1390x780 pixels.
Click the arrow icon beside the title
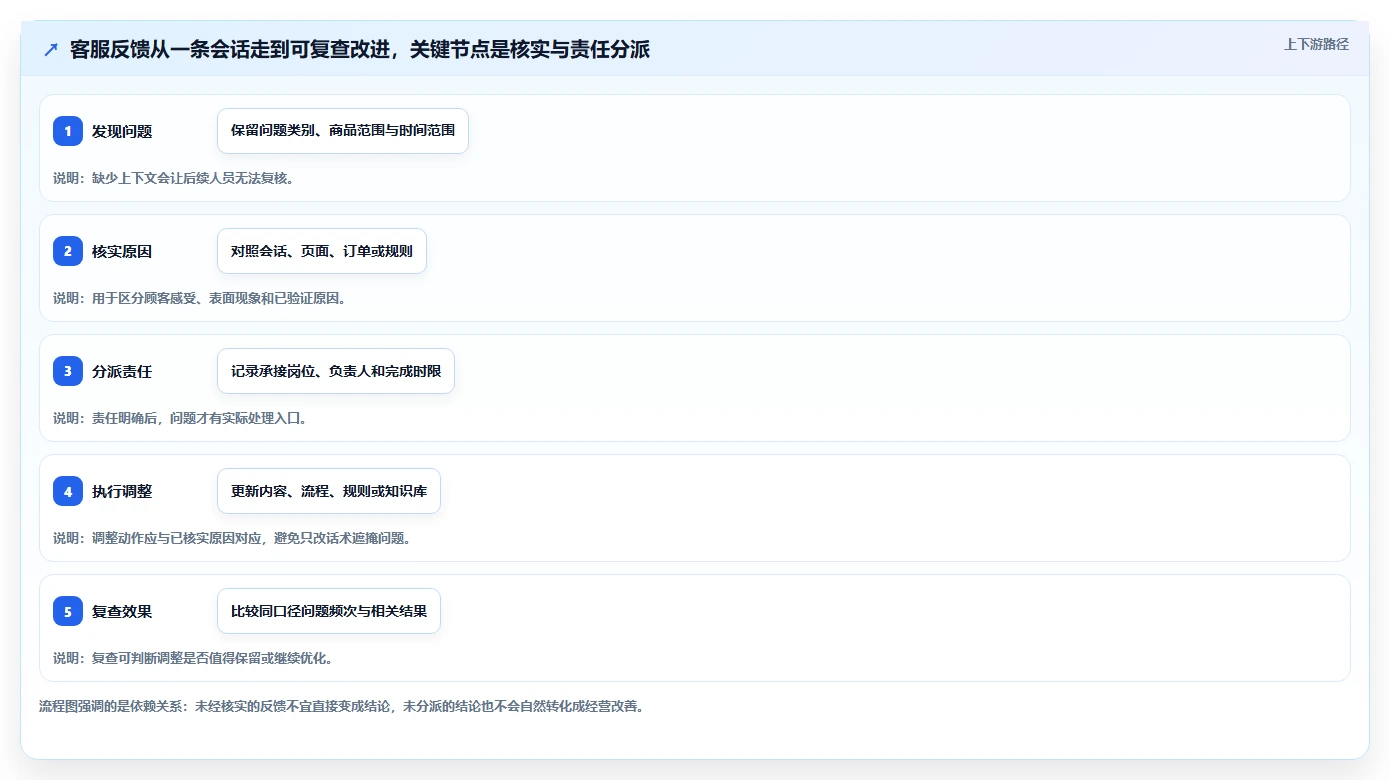[x=51, y=50]
